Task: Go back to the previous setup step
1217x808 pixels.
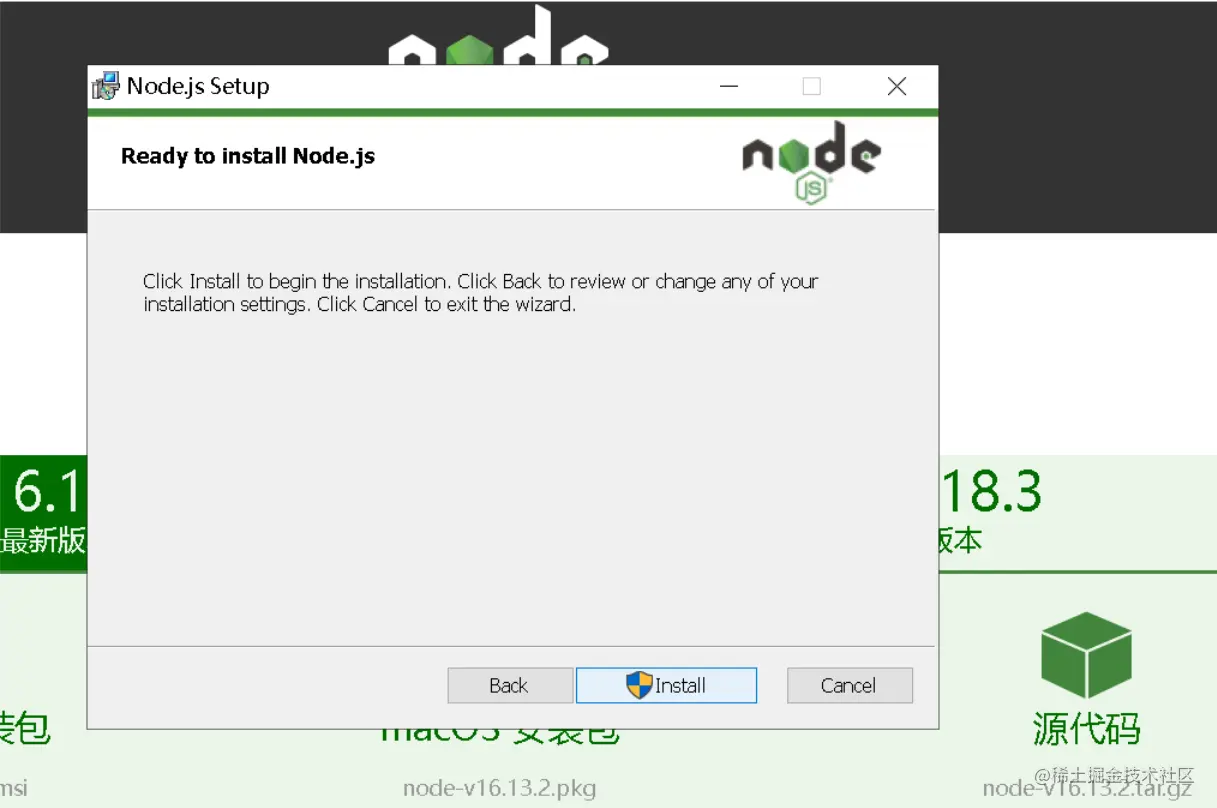Action: 510,685
